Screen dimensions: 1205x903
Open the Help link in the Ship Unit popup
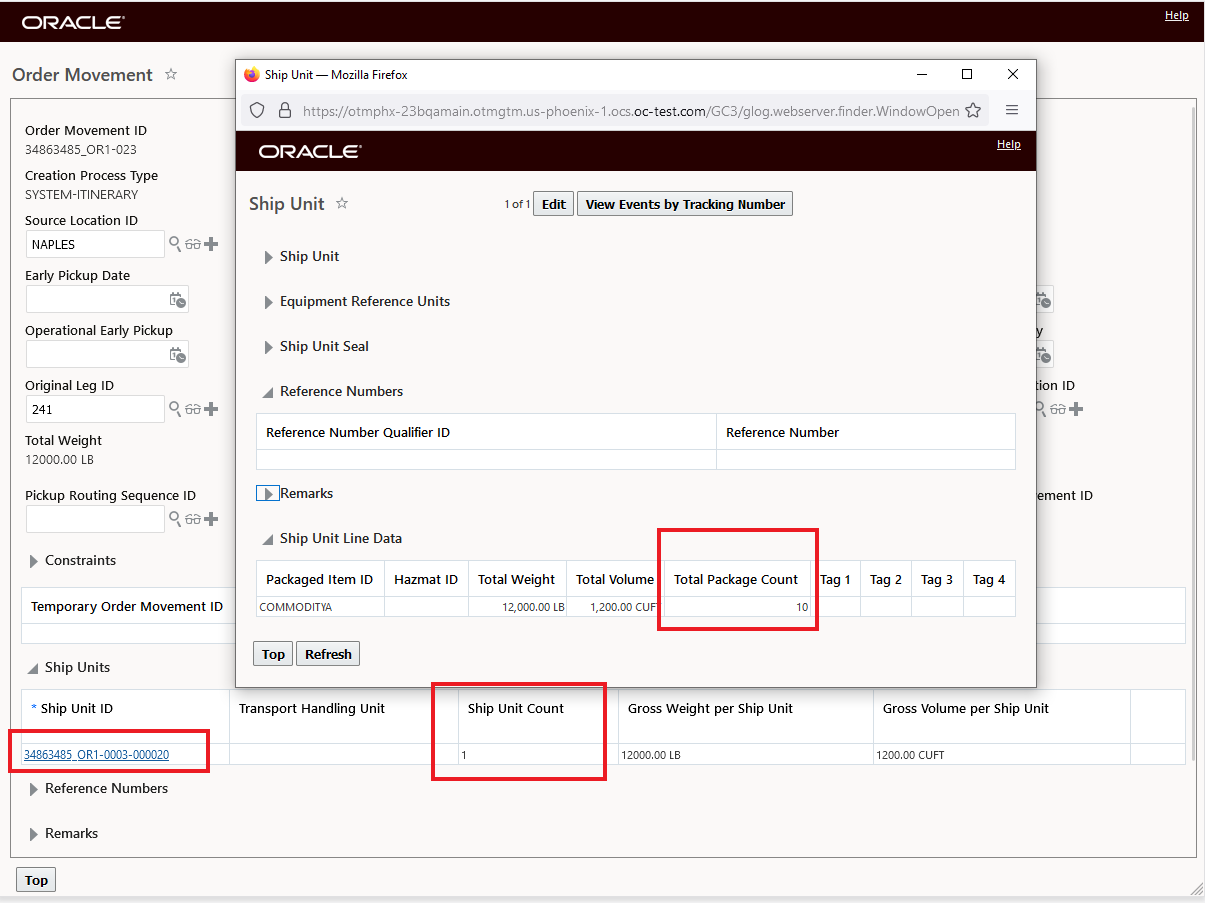[1009, 144]
